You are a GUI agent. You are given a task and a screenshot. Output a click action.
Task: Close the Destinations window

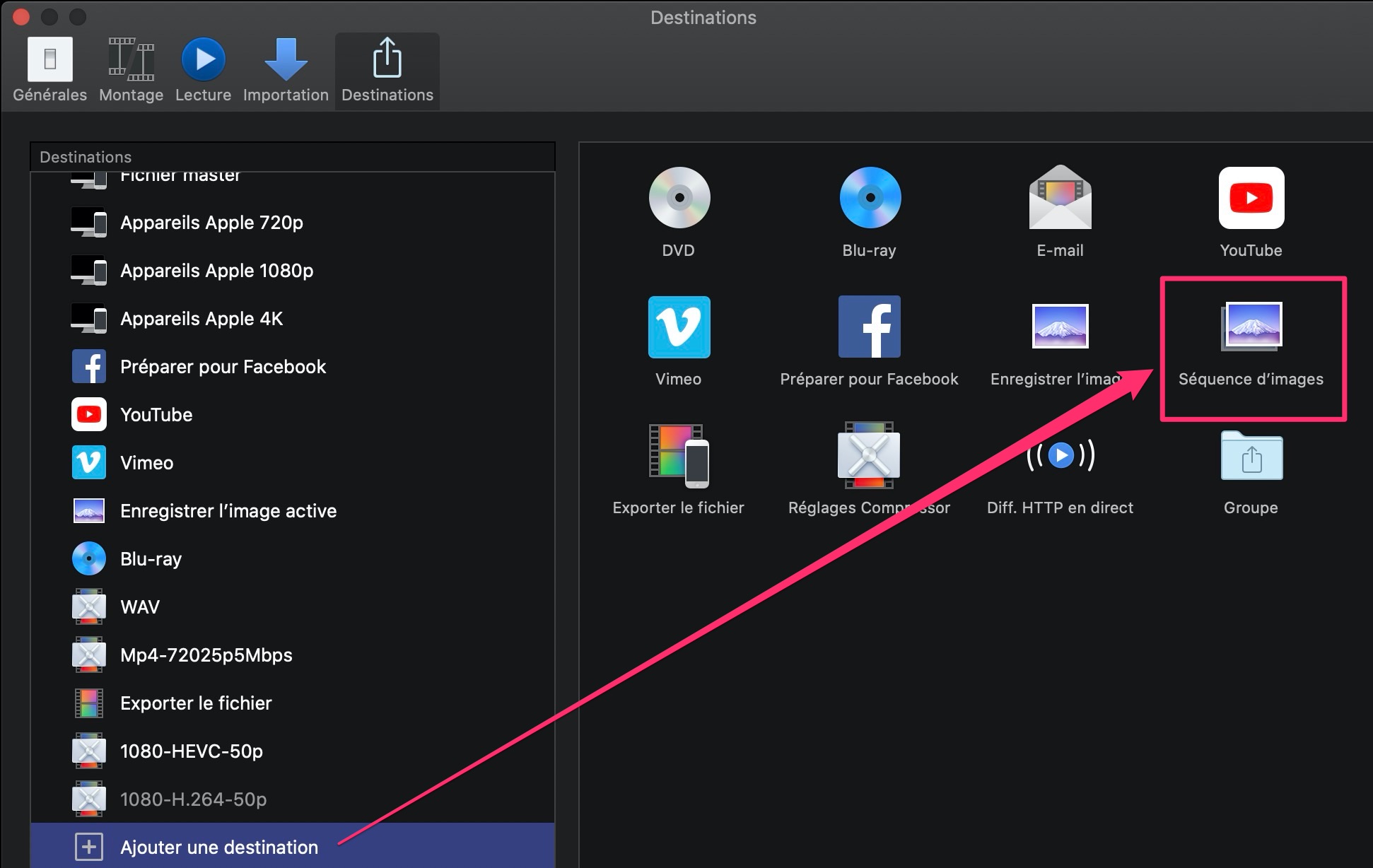point(21,16)
